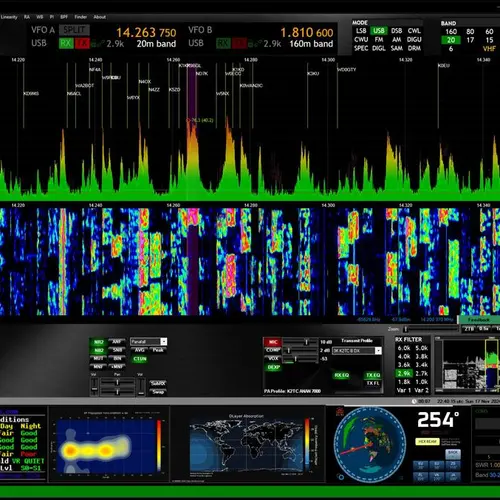Image resolution: width=500 pixels, height=500 pixels.
Task: Select the HEX BEAM antenna button
Action: click(427, 441)
